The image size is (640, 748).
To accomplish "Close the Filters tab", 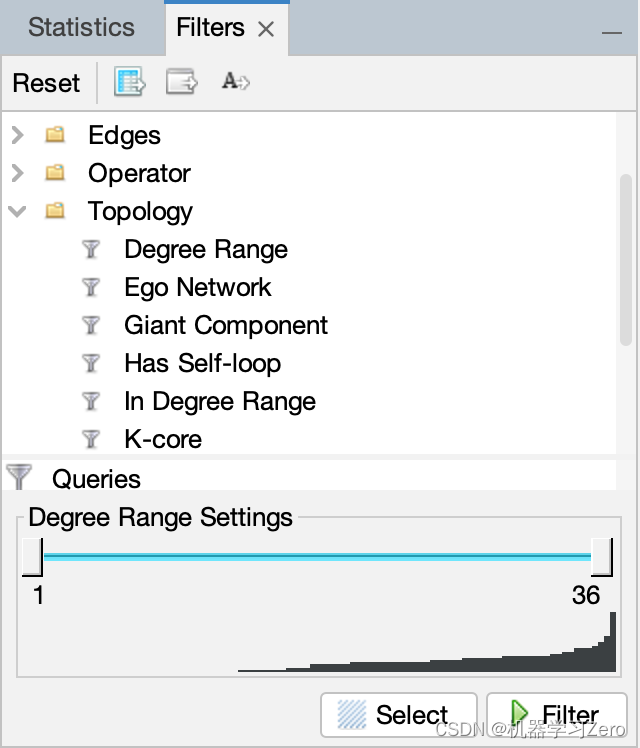I will [x=266, y=29].
